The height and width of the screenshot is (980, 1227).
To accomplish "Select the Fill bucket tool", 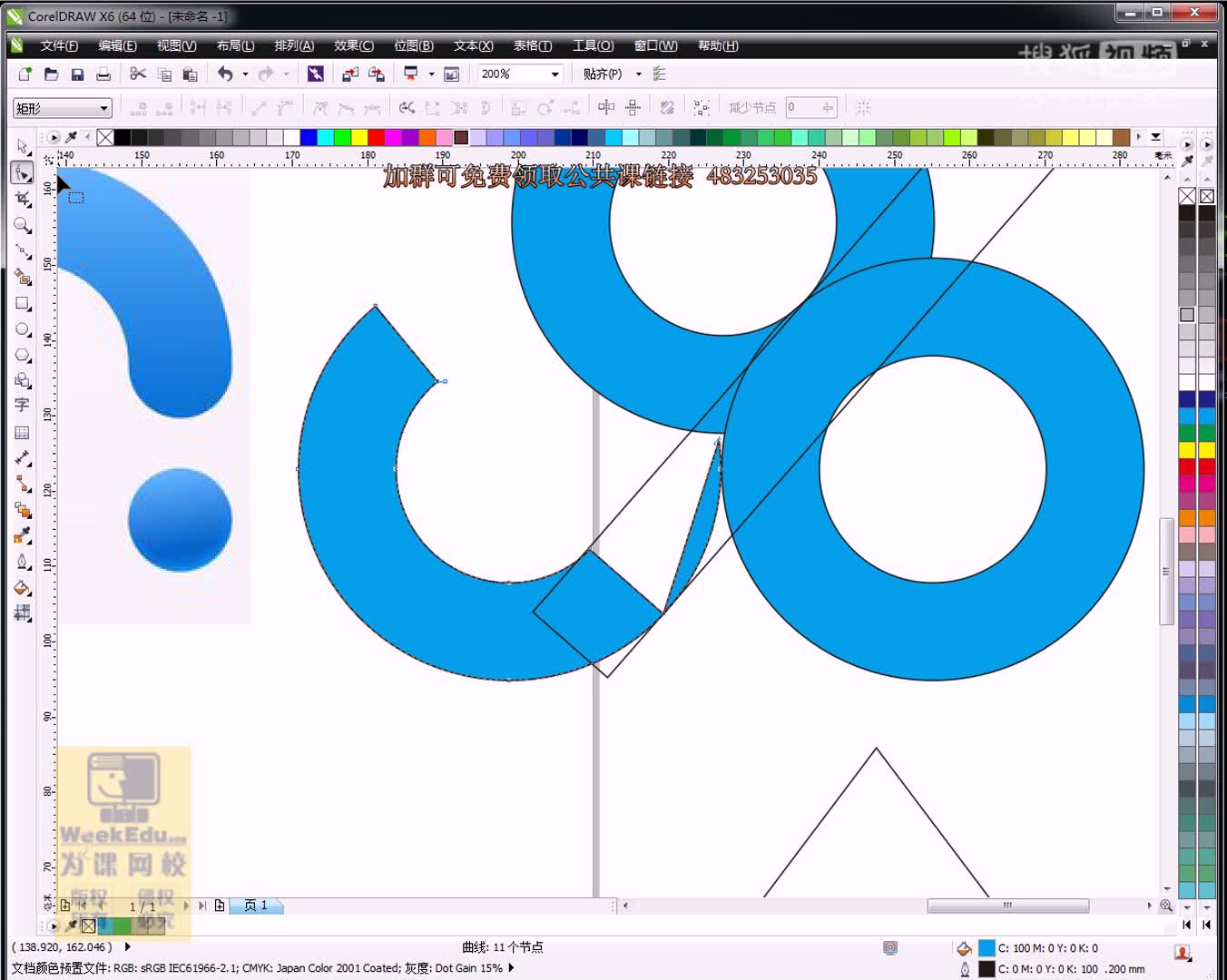I will pos(23,588).
